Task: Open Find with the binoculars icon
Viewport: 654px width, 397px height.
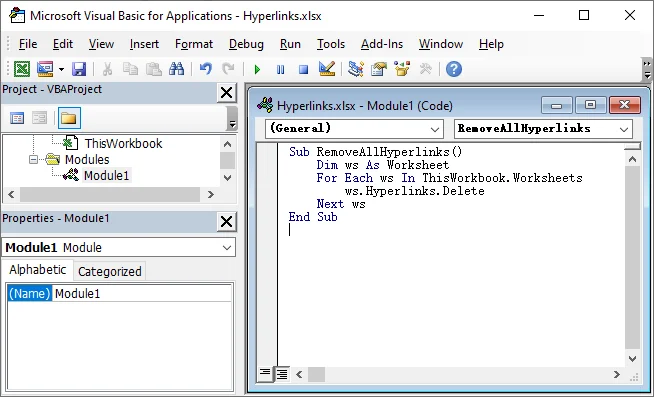Action: coord(176,69)
